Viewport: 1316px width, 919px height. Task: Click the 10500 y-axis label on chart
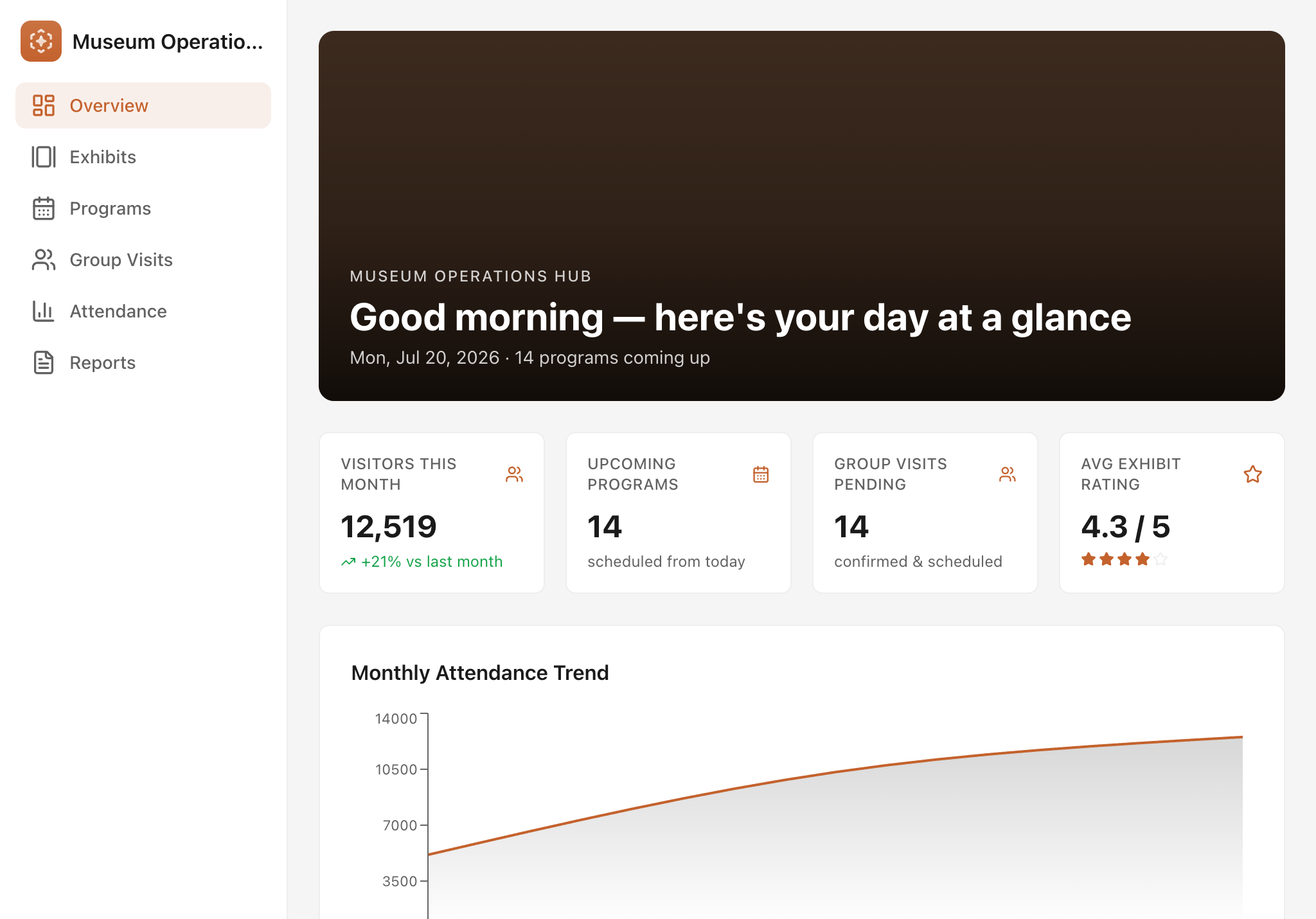click(396, 769)
